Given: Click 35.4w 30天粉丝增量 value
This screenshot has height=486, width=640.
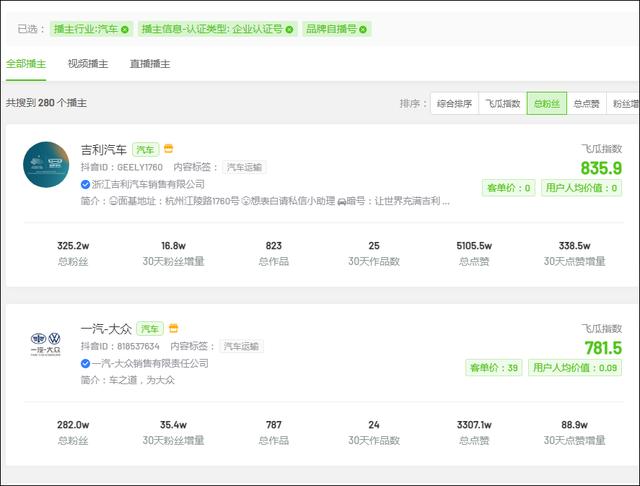Looking at the screenshot, I should [x=173, y=425].
